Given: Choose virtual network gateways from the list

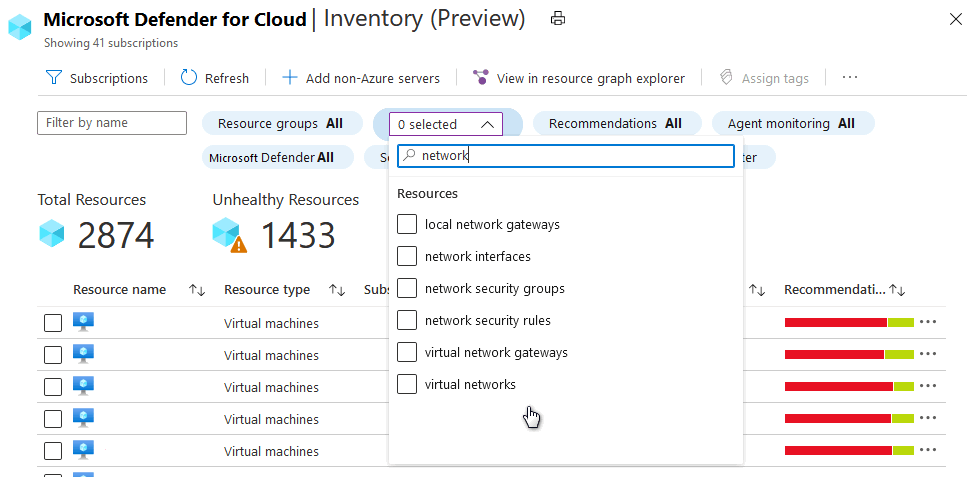Looking at the screenshot, I should [407, 352].
